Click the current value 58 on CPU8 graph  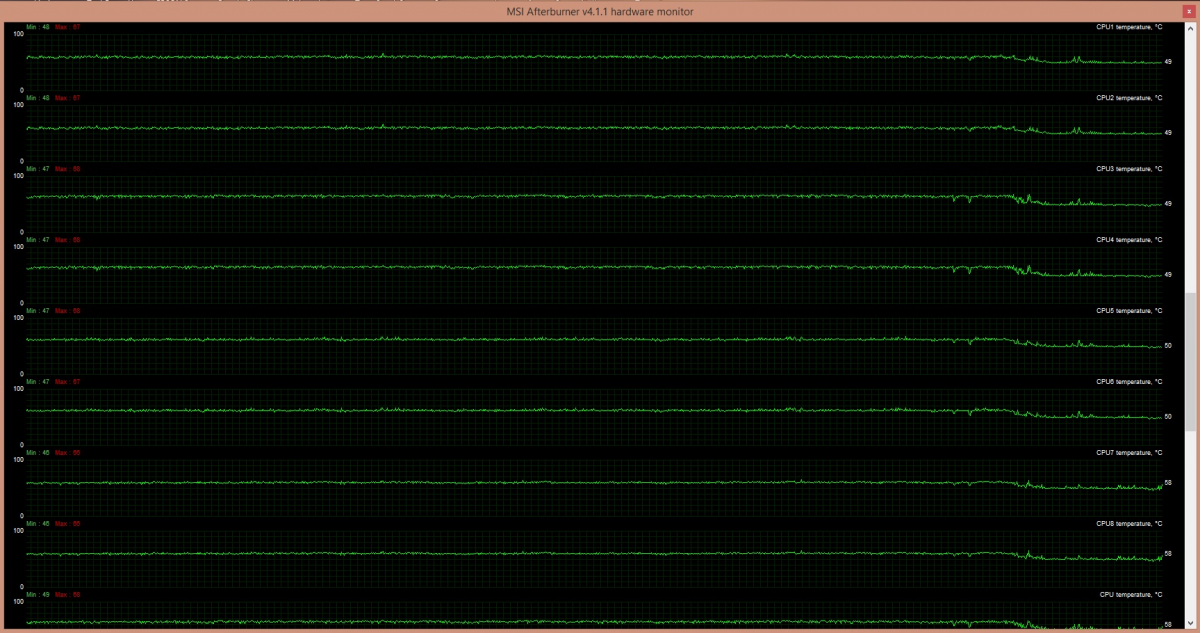click(1168, 553)
